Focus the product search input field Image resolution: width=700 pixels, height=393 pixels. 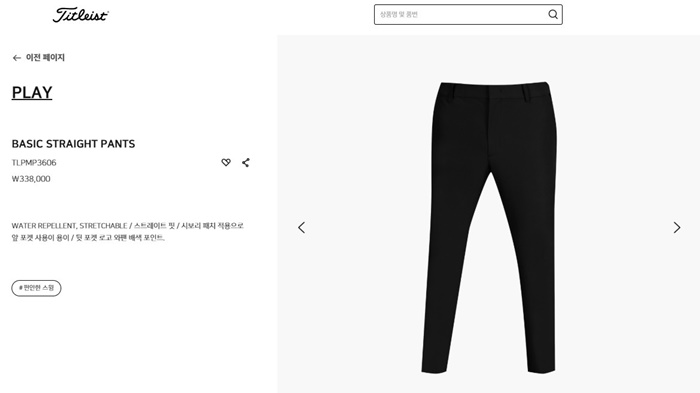[468, 14]
